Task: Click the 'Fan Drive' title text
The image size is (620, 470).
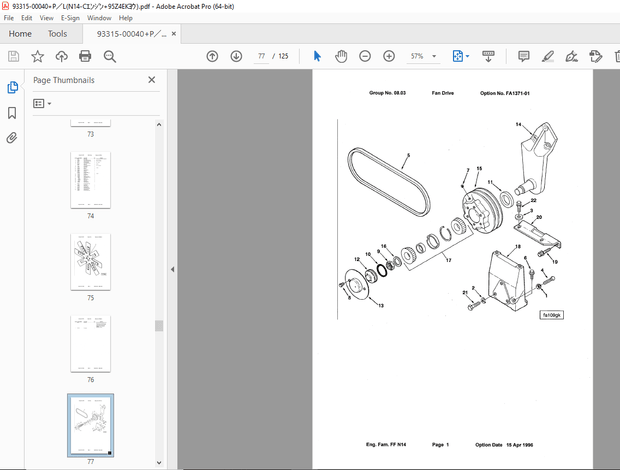Action: click(x=442, y=93)
